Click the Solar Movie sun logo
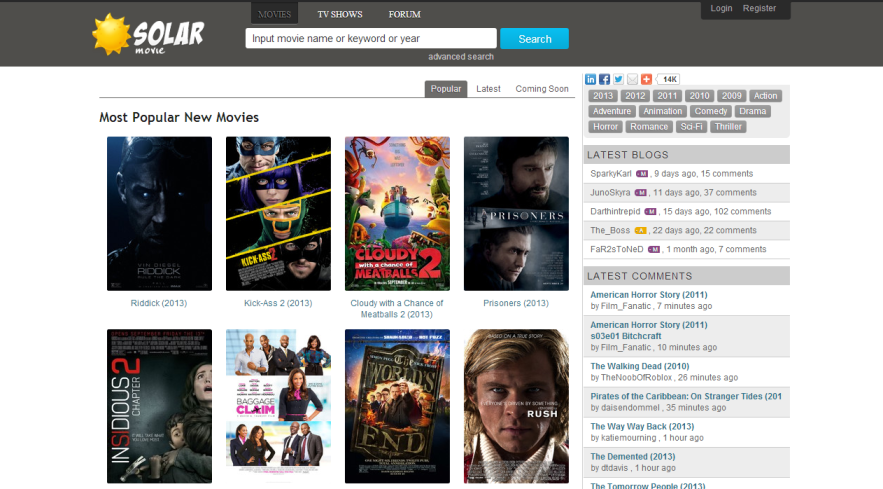 149,35
